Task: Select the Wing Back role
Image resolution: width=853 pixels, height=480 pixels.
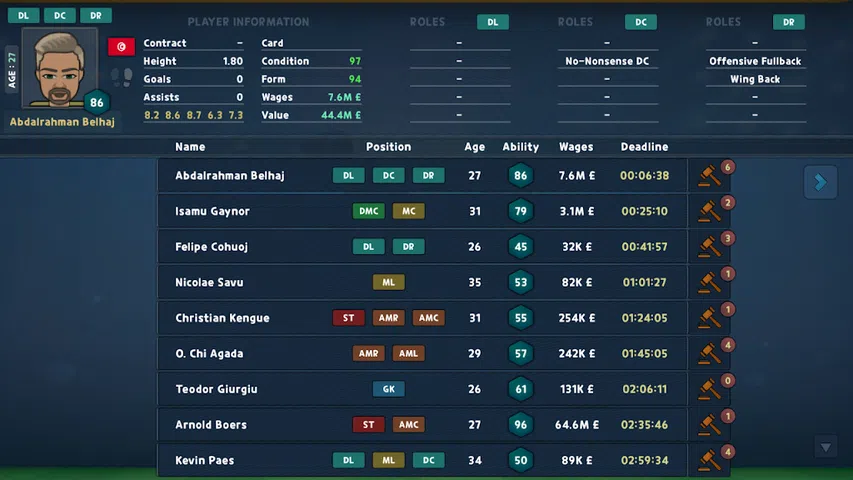Action: (x=755, y=80)
